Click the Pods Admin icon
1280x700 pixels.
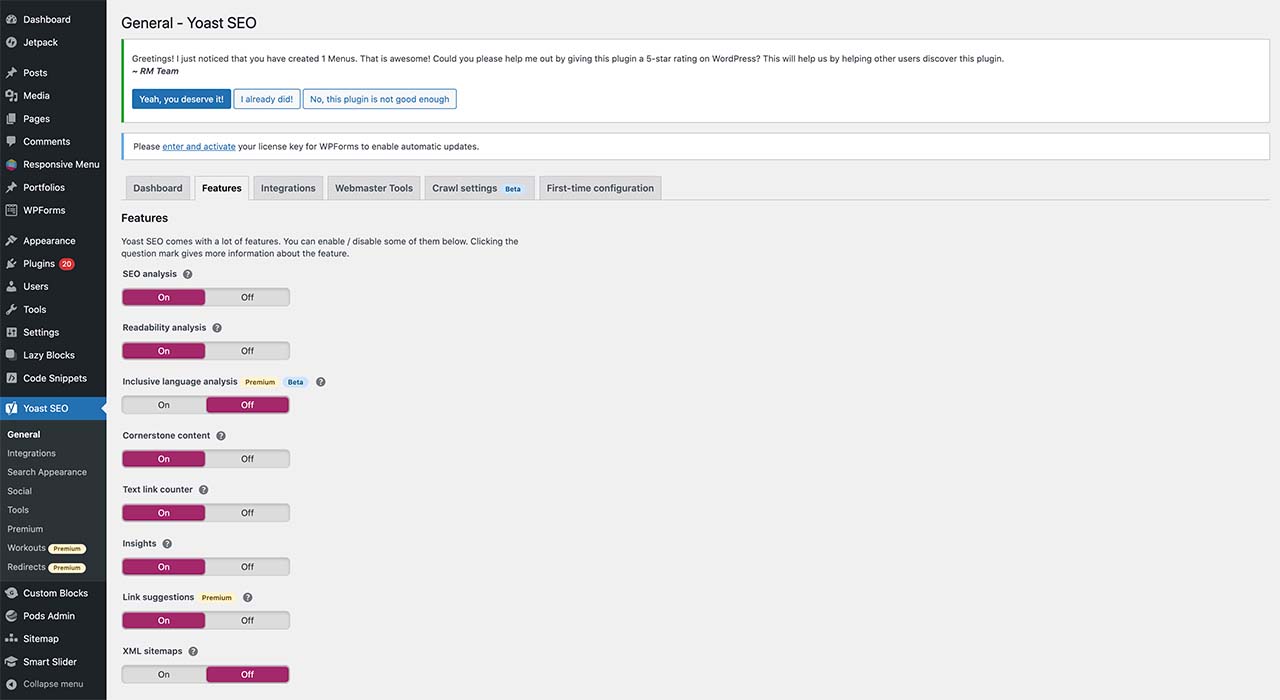click(11, 616)
